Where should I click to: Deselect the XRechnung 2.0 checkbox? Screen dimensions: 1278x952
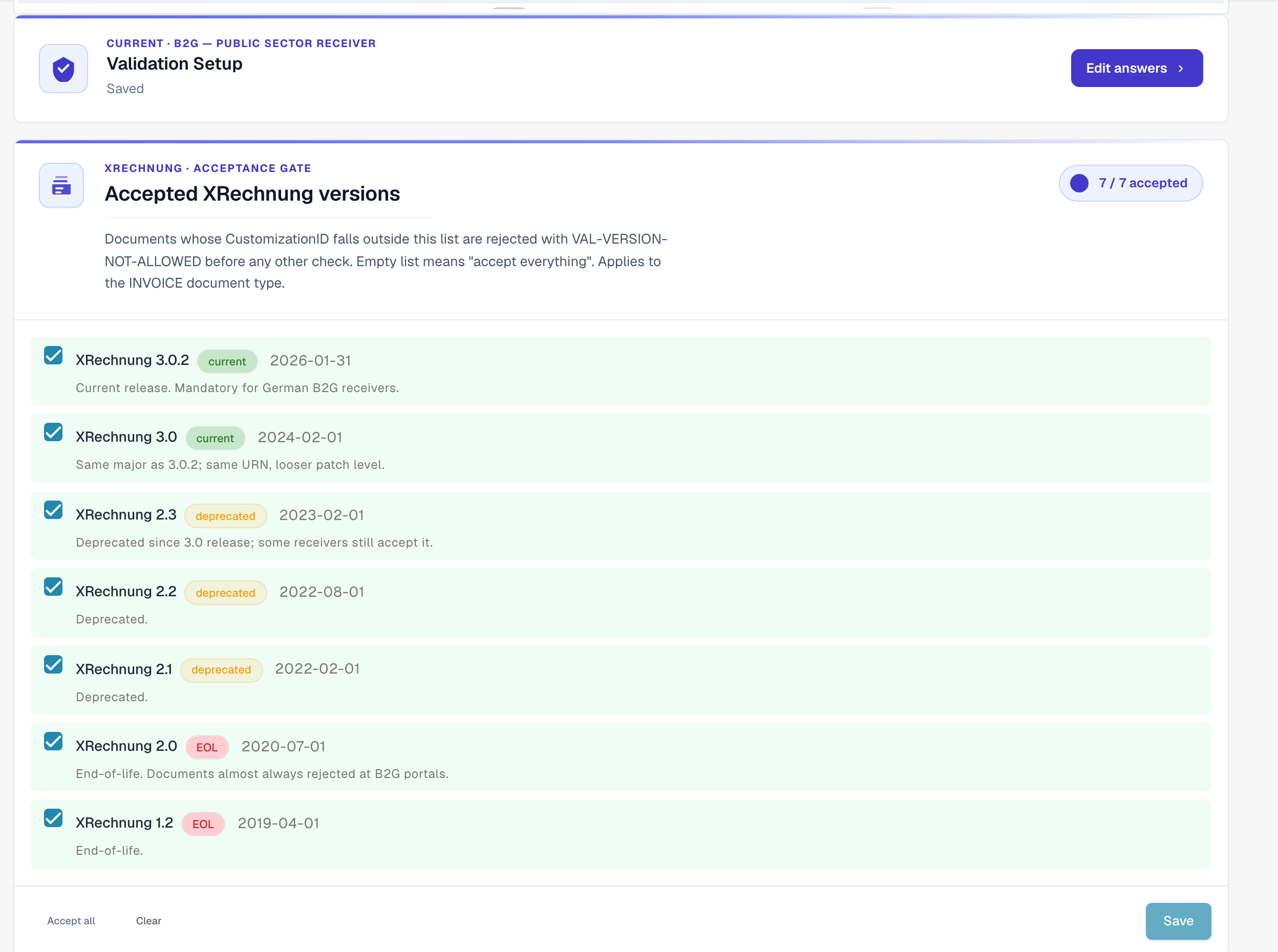pos(53,741)
